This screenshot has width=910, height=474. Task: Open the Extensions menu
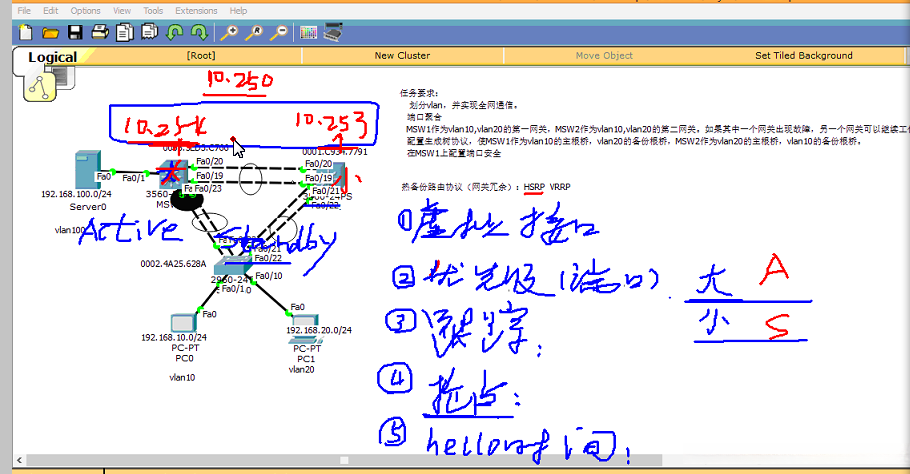(196, 10)
